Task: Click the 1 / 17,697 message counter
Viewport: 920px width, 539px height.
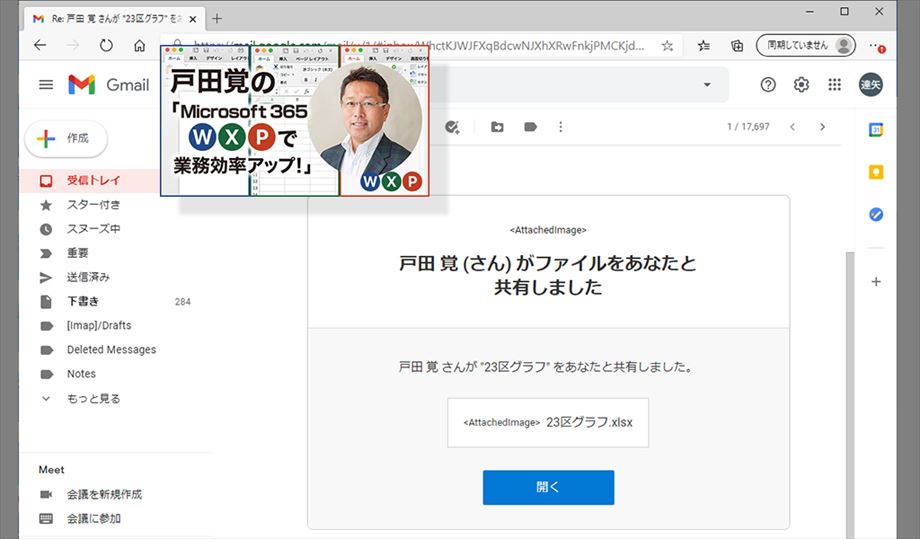Action: (748, 127)
